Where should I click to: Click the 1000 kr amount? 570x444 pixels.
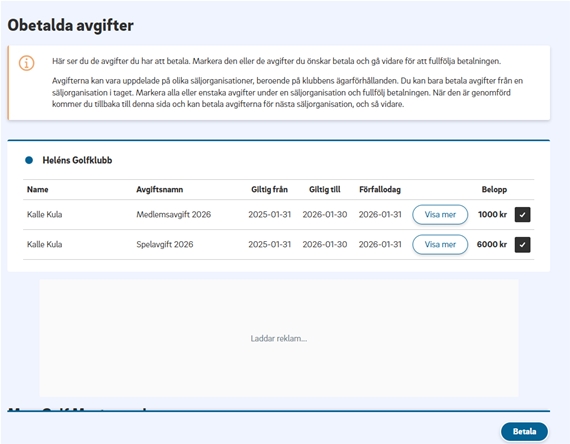pos(492,215)
